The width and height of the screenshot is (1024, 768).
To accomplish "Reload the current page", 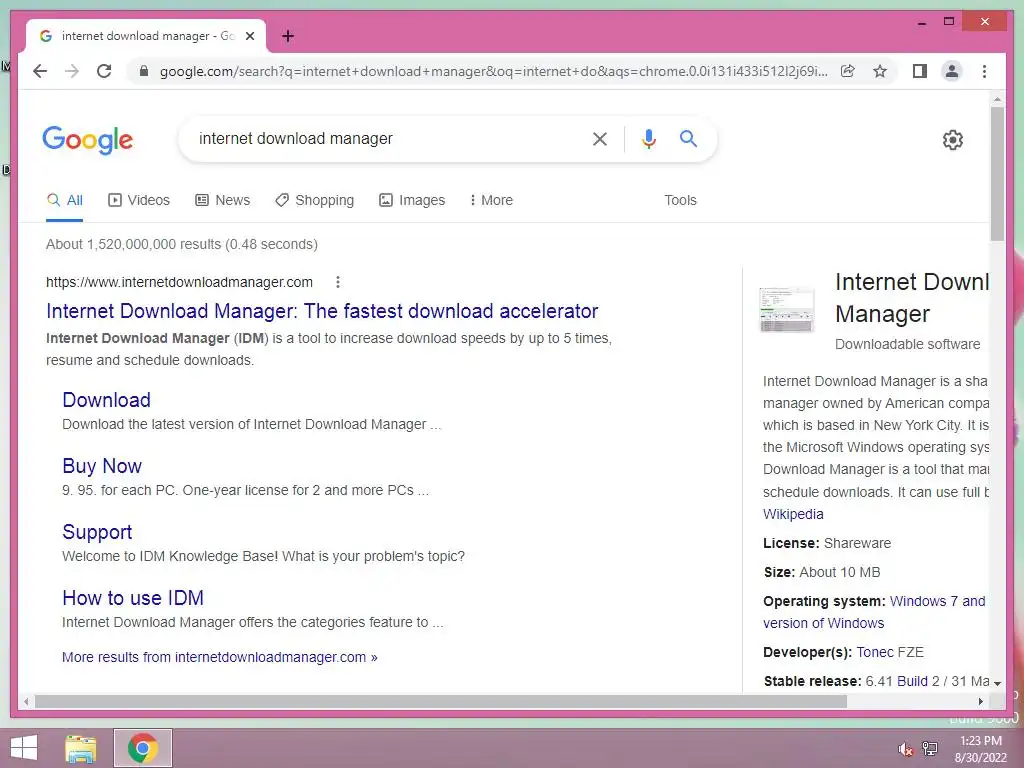I will 104,71.
